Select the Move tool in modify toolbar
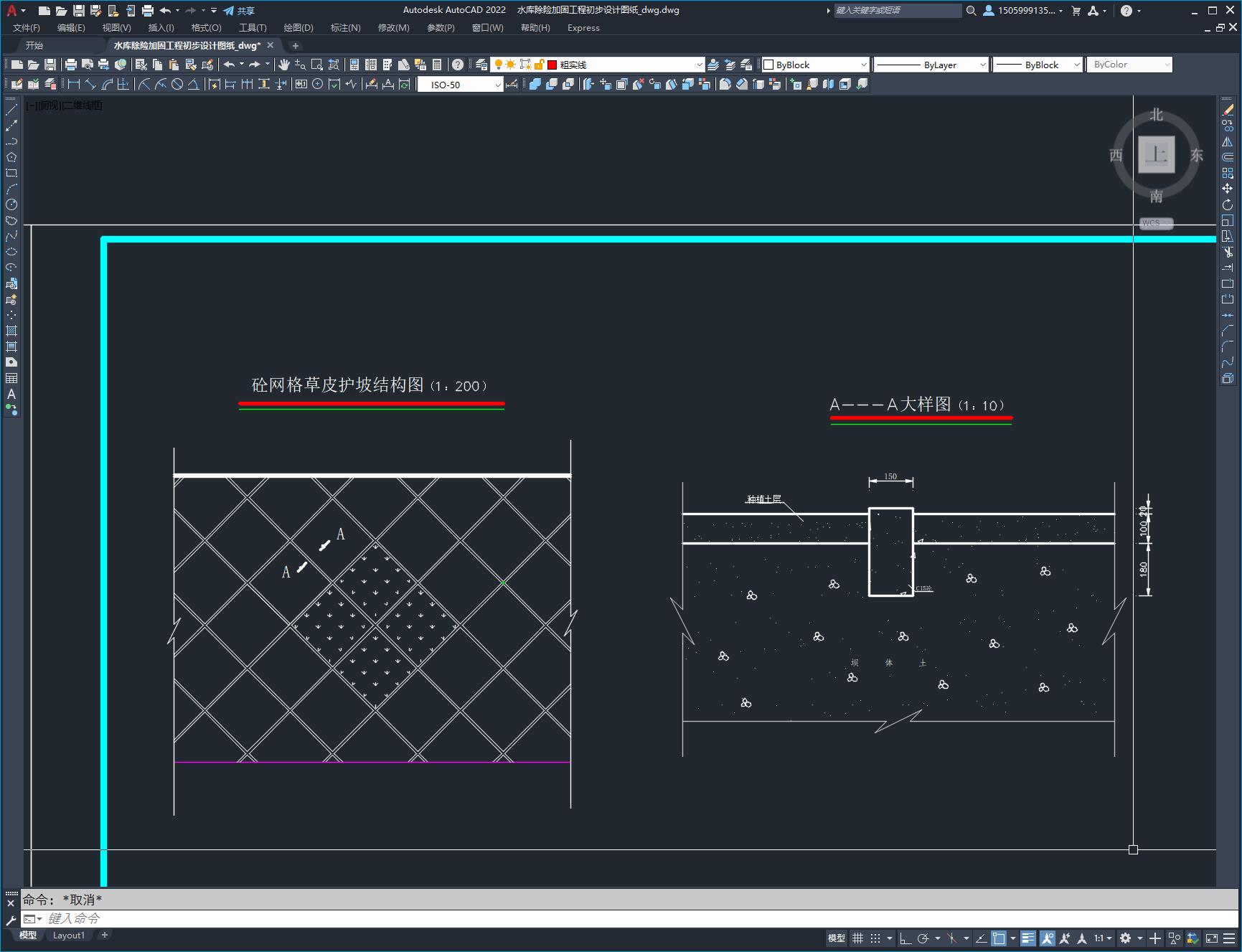 pos(1228,189)
